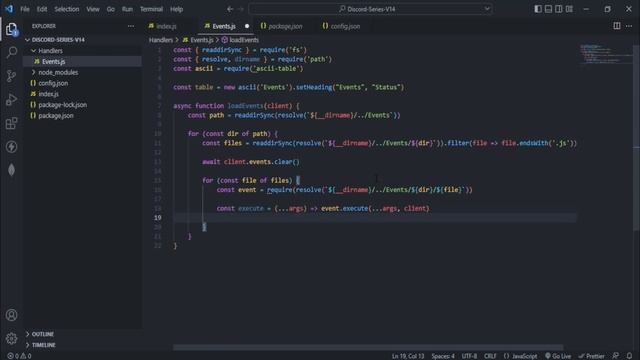This screenshot has width=640, height=360.
Task: Open the Go menu
Action: pyautogui.click(x=111, y=9)
